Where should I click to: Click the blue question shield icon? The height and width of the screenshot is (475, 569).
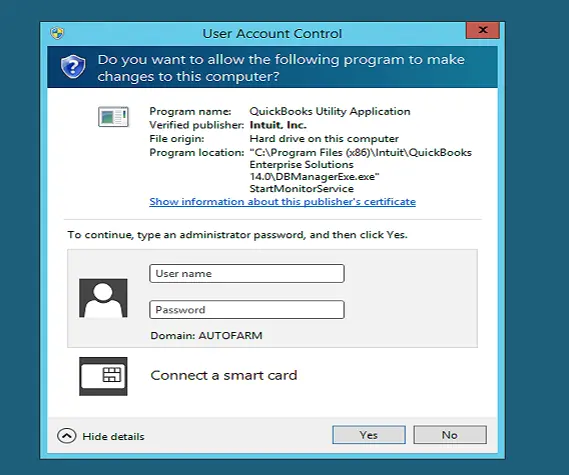pos(73,67)
